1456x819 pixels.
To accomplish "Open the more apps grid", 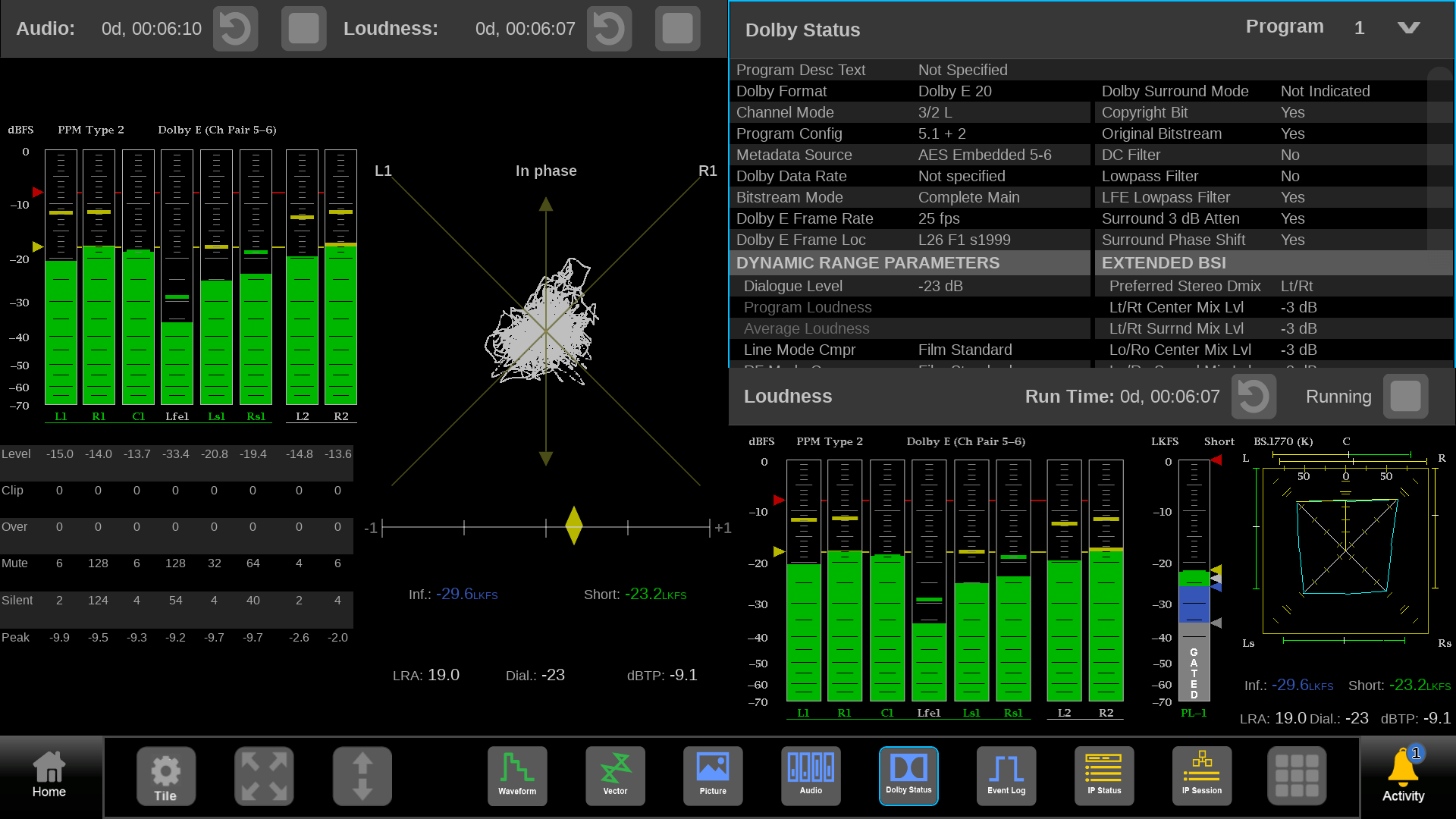I will [x=1297, y=776].
